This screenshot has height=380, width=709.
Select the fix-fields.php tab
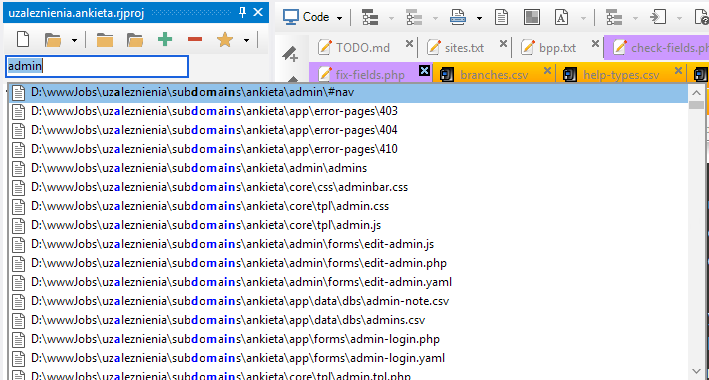[x=370, y=74]
